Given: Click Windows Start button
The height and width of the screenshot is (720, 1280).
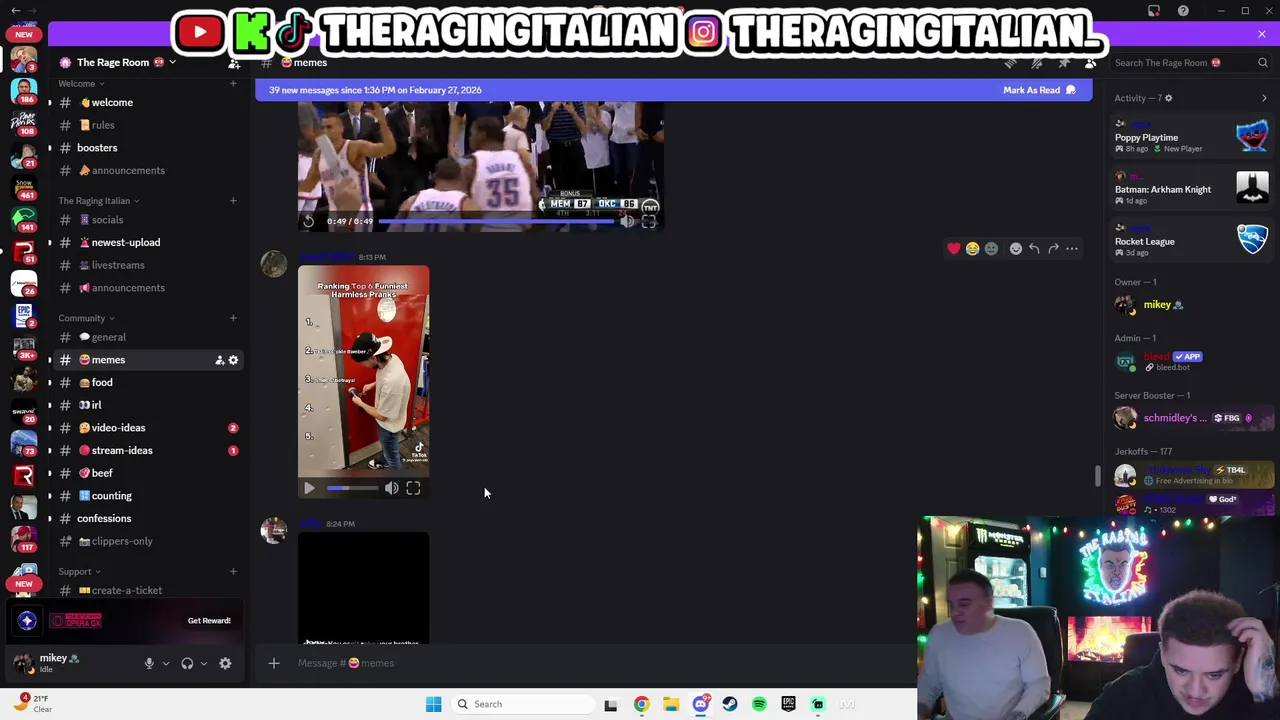Looking at the screenshot, I should 433,704.
